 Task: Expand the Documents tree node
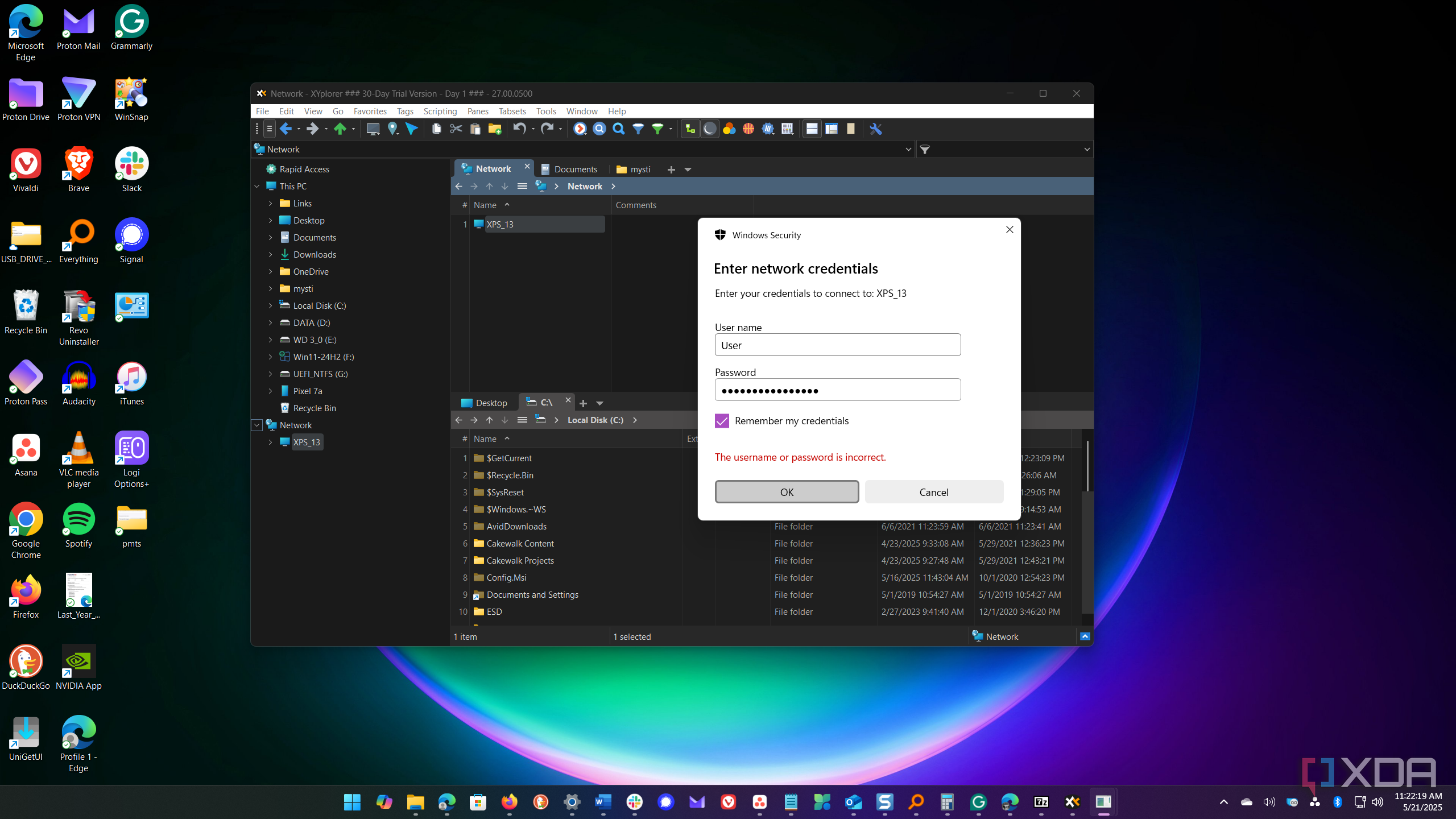(x=271, y=238)
